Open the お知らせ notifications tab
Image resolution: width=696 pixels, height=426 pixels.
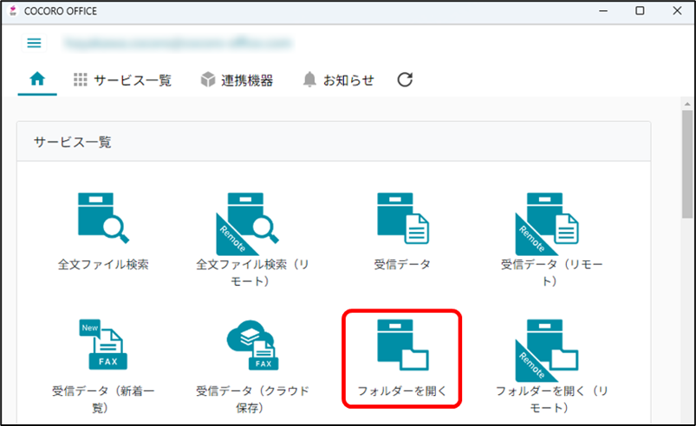(x=338, y=80)
